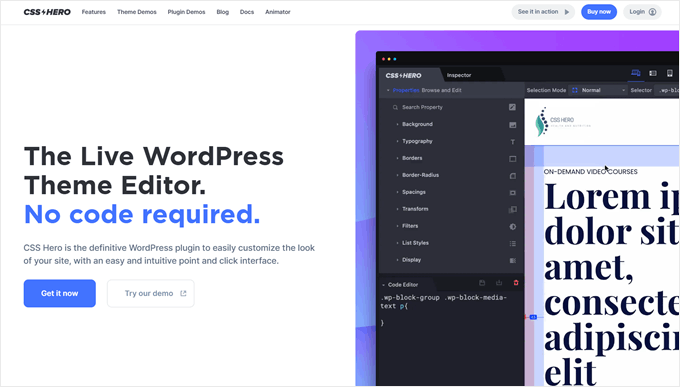Screen dimensions: 680x387
Task: Click the magnifier icon beside Search Property
Action: tap(395, 107)
